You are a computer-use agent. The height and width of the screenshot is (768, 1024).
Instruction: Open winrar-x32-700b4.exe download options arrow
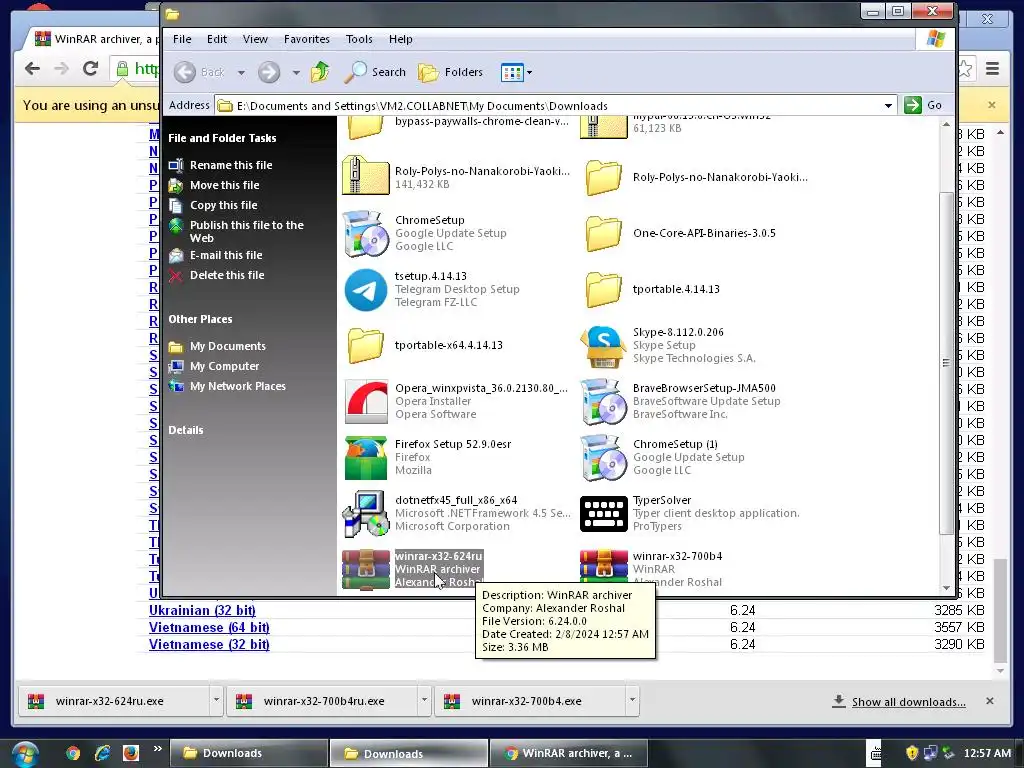tap(632, 700)
